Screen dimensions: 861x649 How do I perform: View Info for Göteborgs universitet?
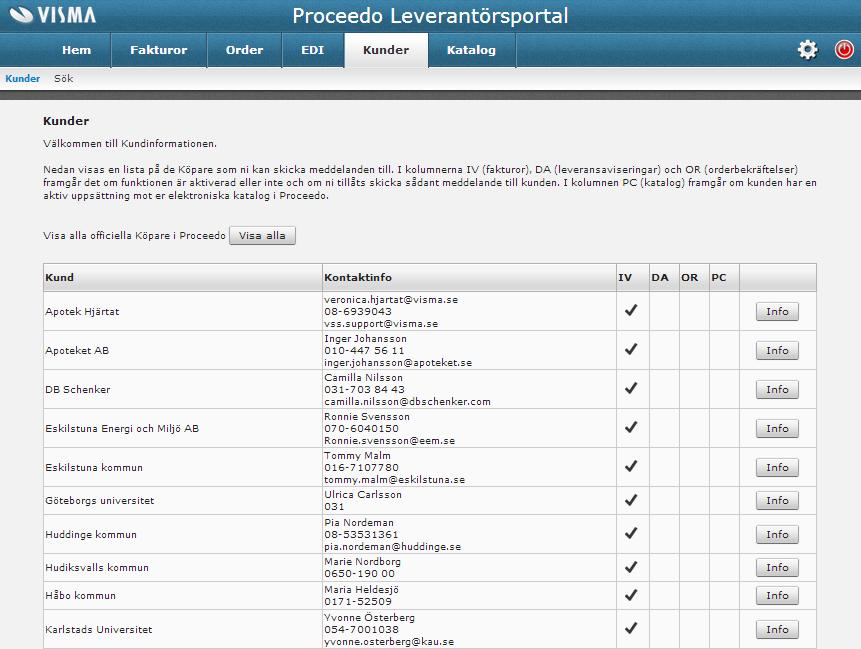click(777, 500)
